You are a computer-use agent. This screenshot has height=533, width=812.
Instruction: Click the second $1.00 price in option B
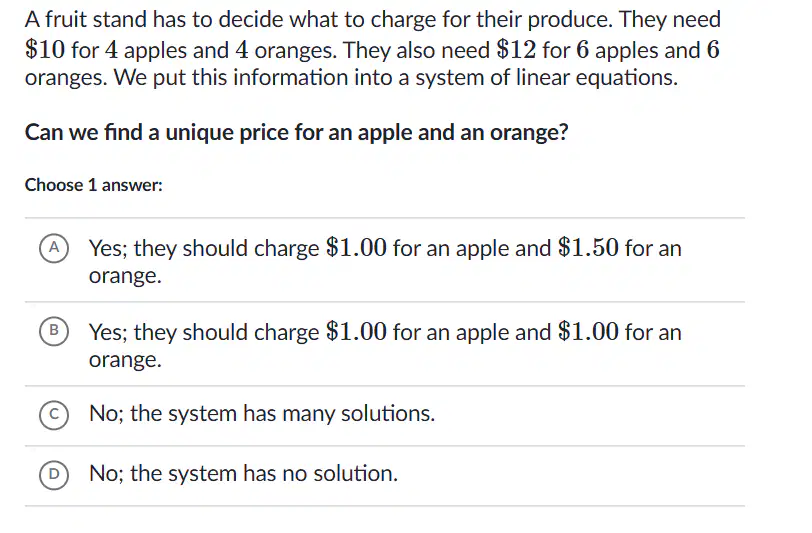click(x=588, y=332)
